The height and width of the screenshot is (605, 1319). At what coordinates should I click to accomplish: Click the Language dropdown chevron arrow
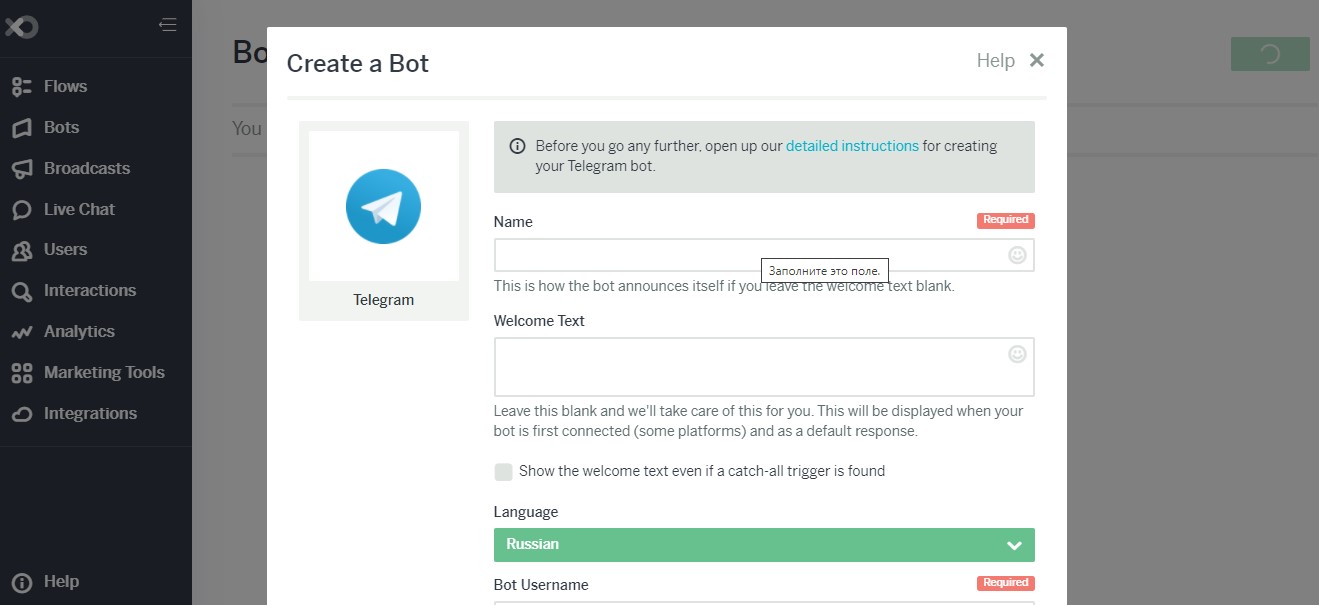(x=1014, y=546)
